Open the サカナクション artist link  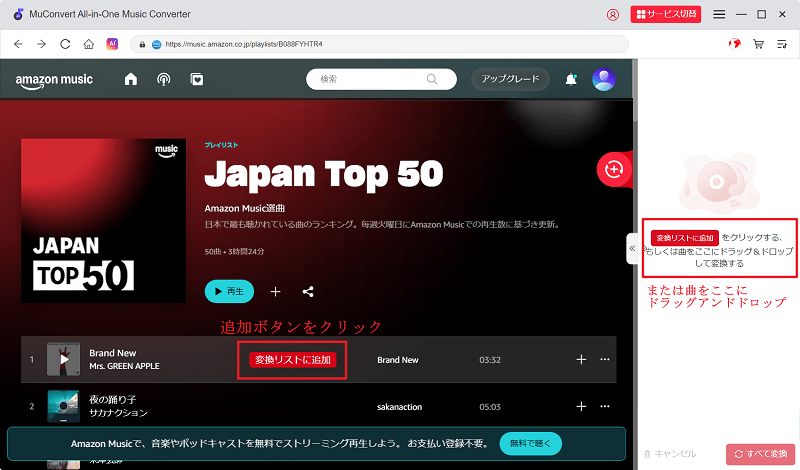click(x=118, y=413)
